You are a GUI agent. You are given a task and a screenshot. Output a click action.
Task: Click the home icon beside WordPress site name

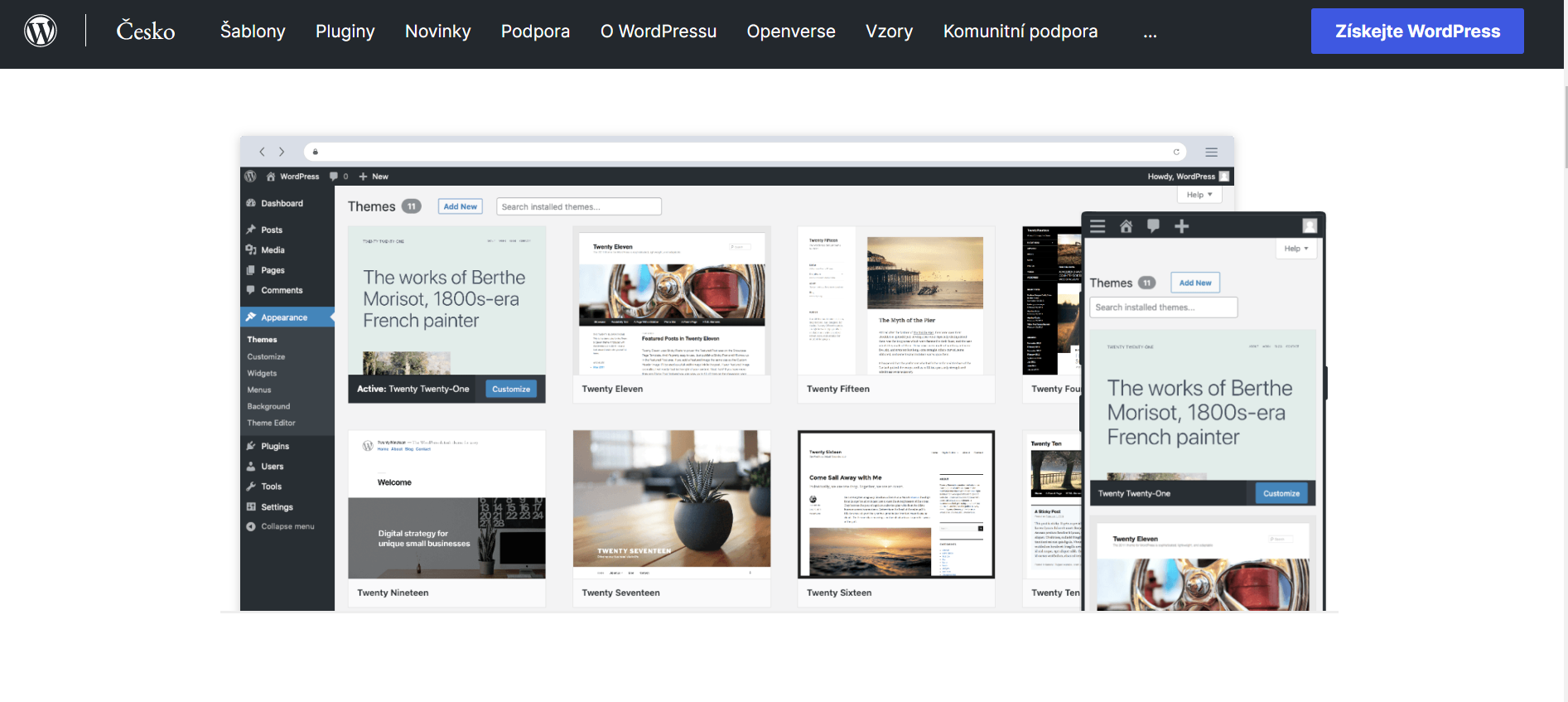pyautogui.click(x=271, y=177)
